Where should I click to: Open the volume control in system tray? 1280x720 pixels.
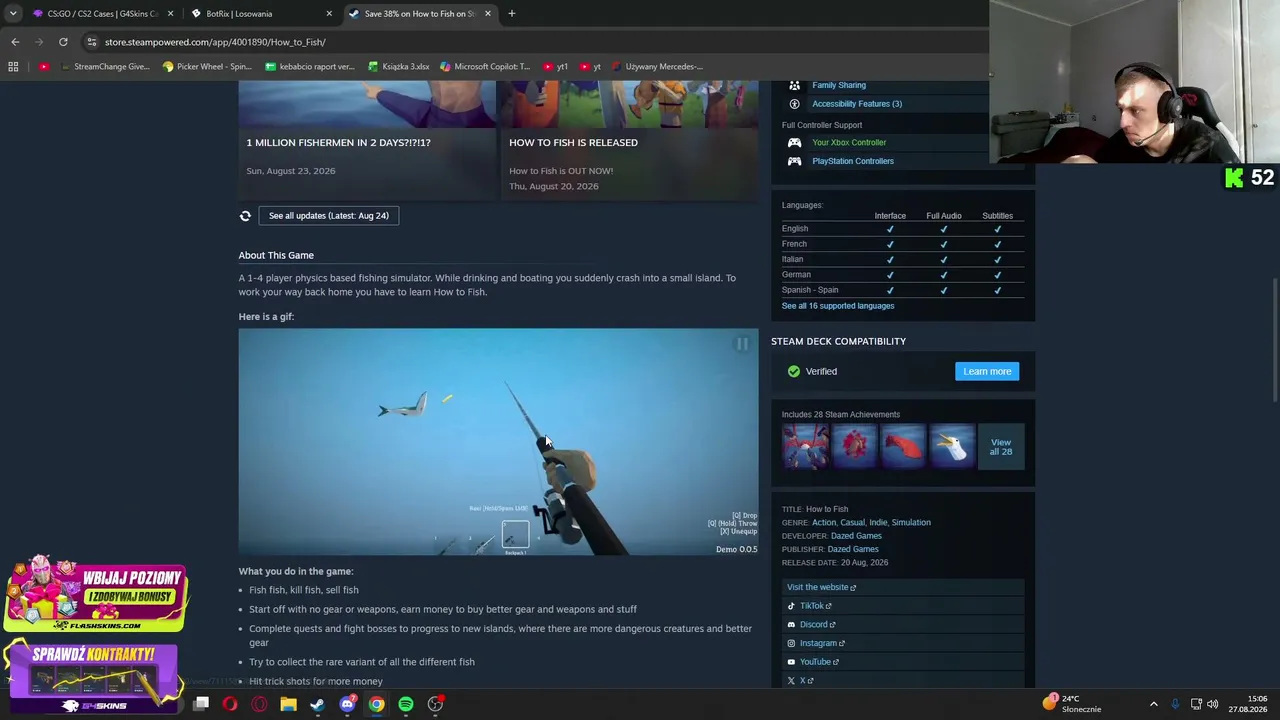(1213, 705)
